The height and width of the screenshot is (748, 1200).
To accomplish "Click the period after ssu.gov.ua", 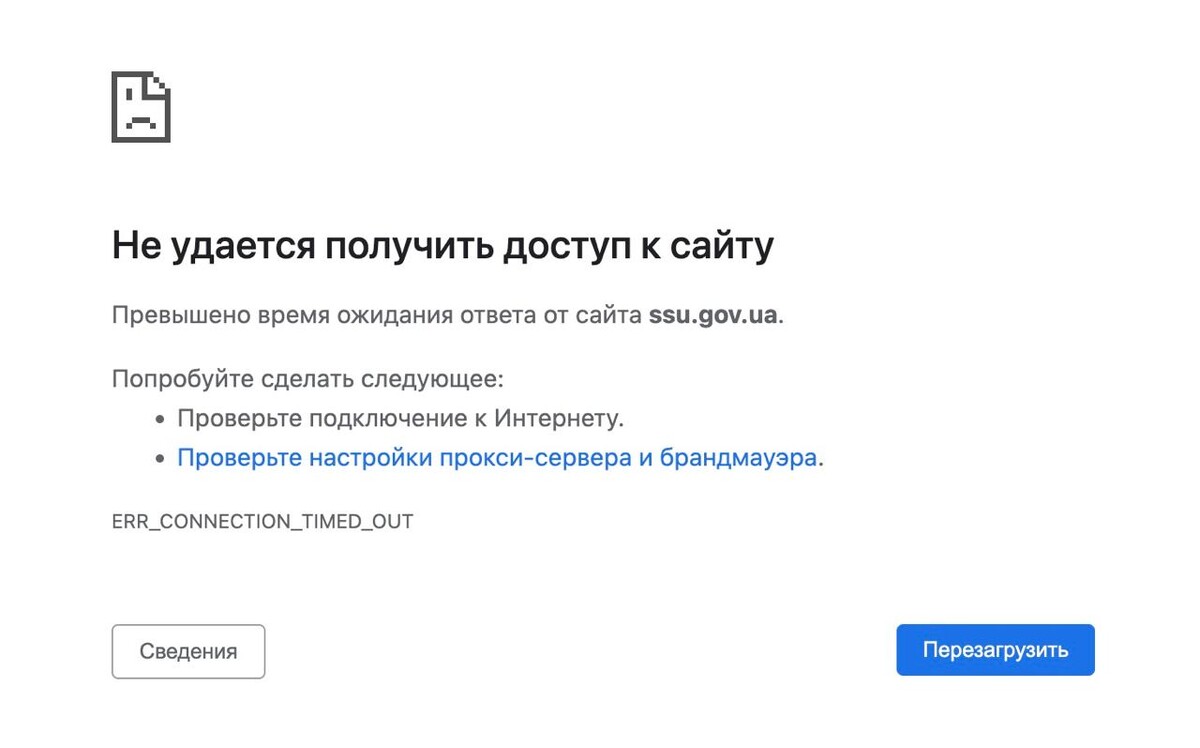I will (782, 318).
